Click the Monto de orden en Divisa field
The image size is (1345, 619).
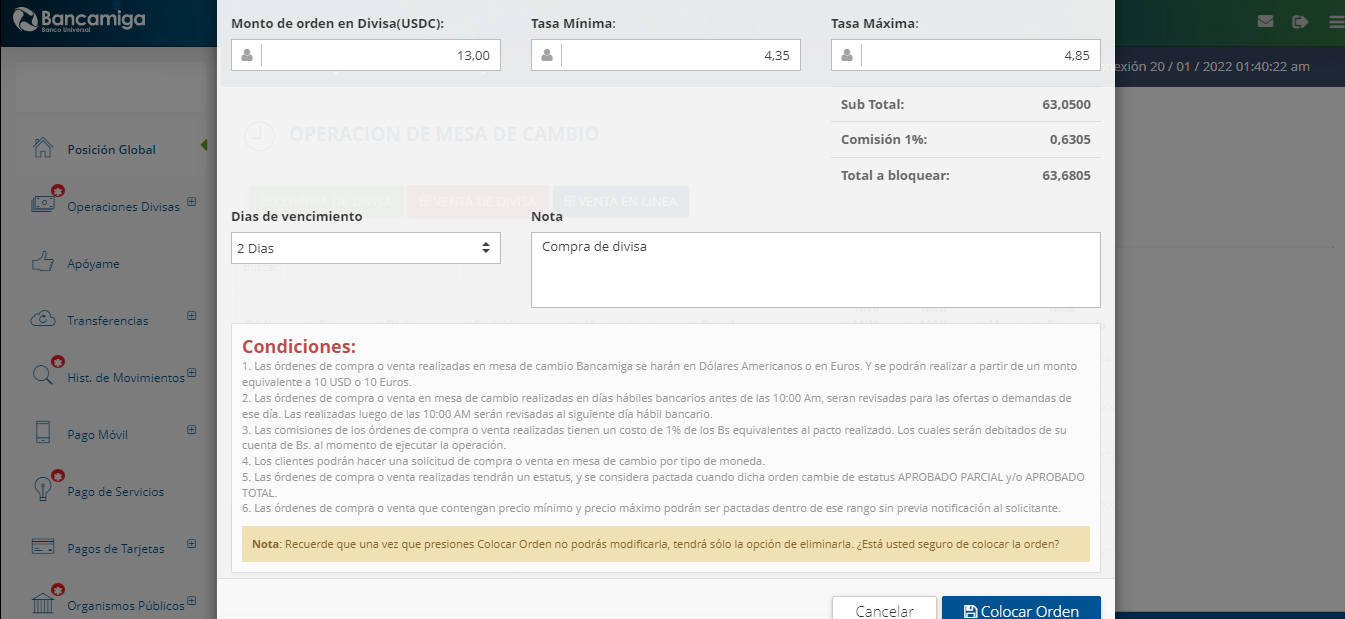[380, 55]
